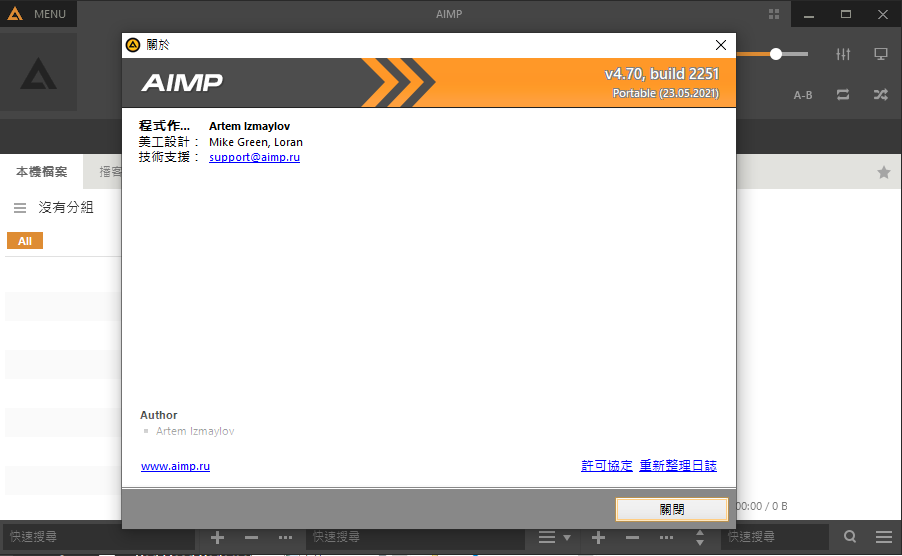902x556 pixels.
Task: Enable A-B section repeat
Action: coord(803,95)
